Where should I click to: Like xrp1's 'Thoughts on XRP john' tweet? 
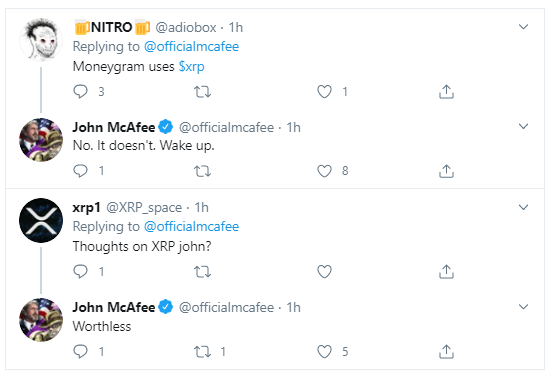pyautogui.click(x=324, y=272)
